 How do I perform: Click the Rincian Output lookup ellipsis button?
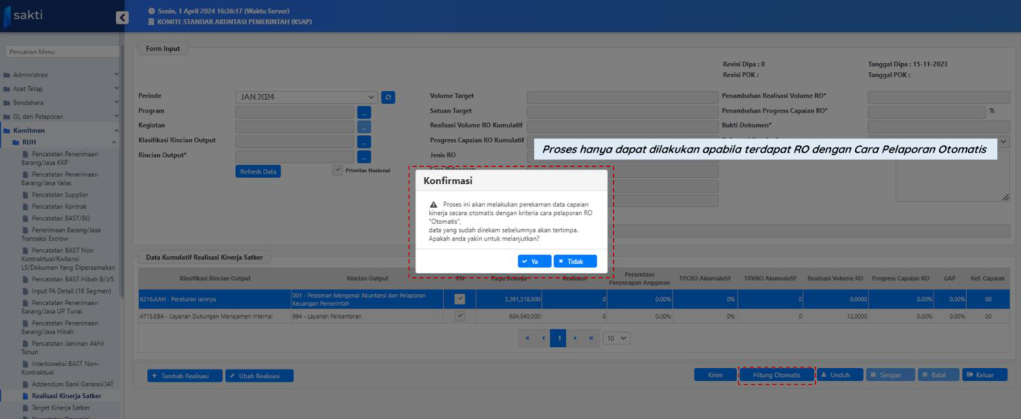[364, 156]
